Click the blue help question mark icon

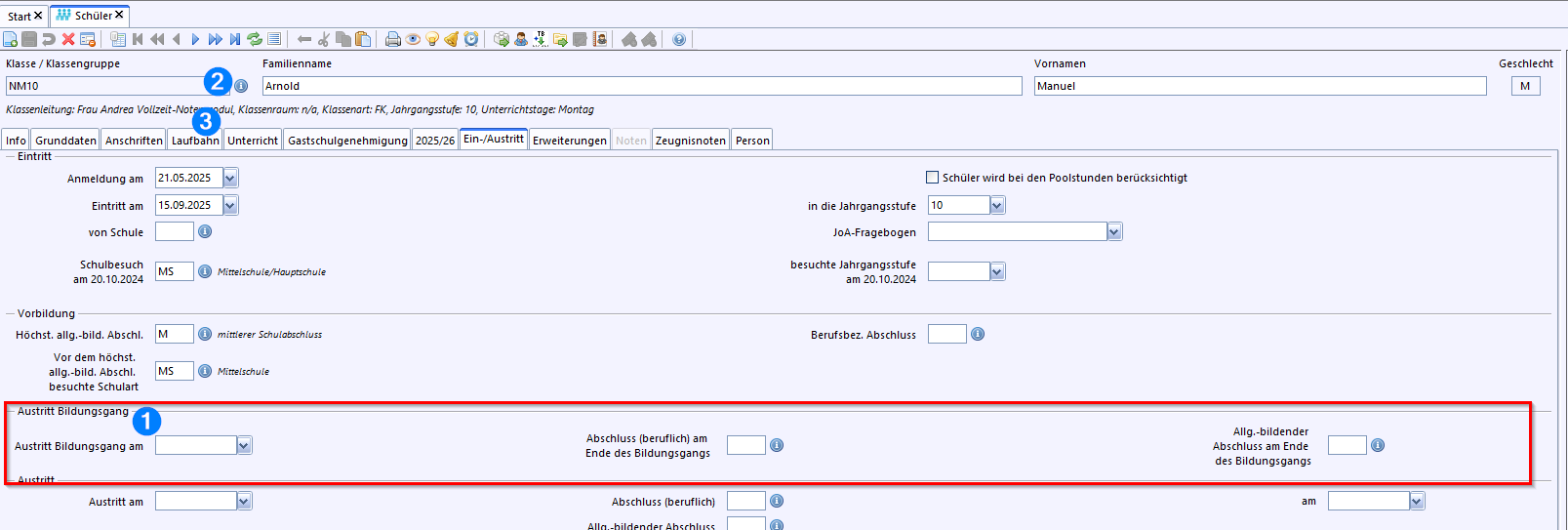point(679,39)
